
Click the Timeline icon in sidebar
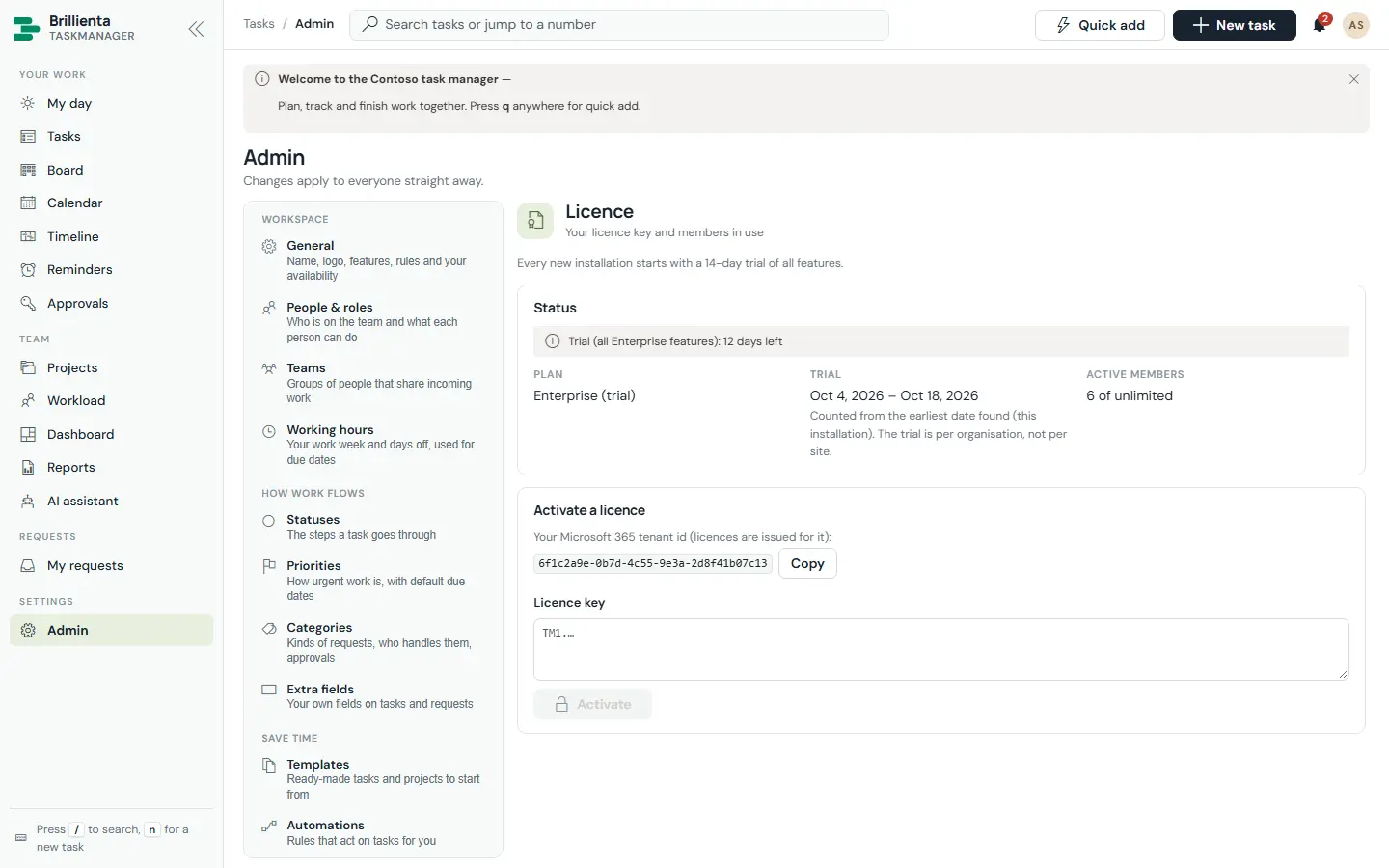28,236
